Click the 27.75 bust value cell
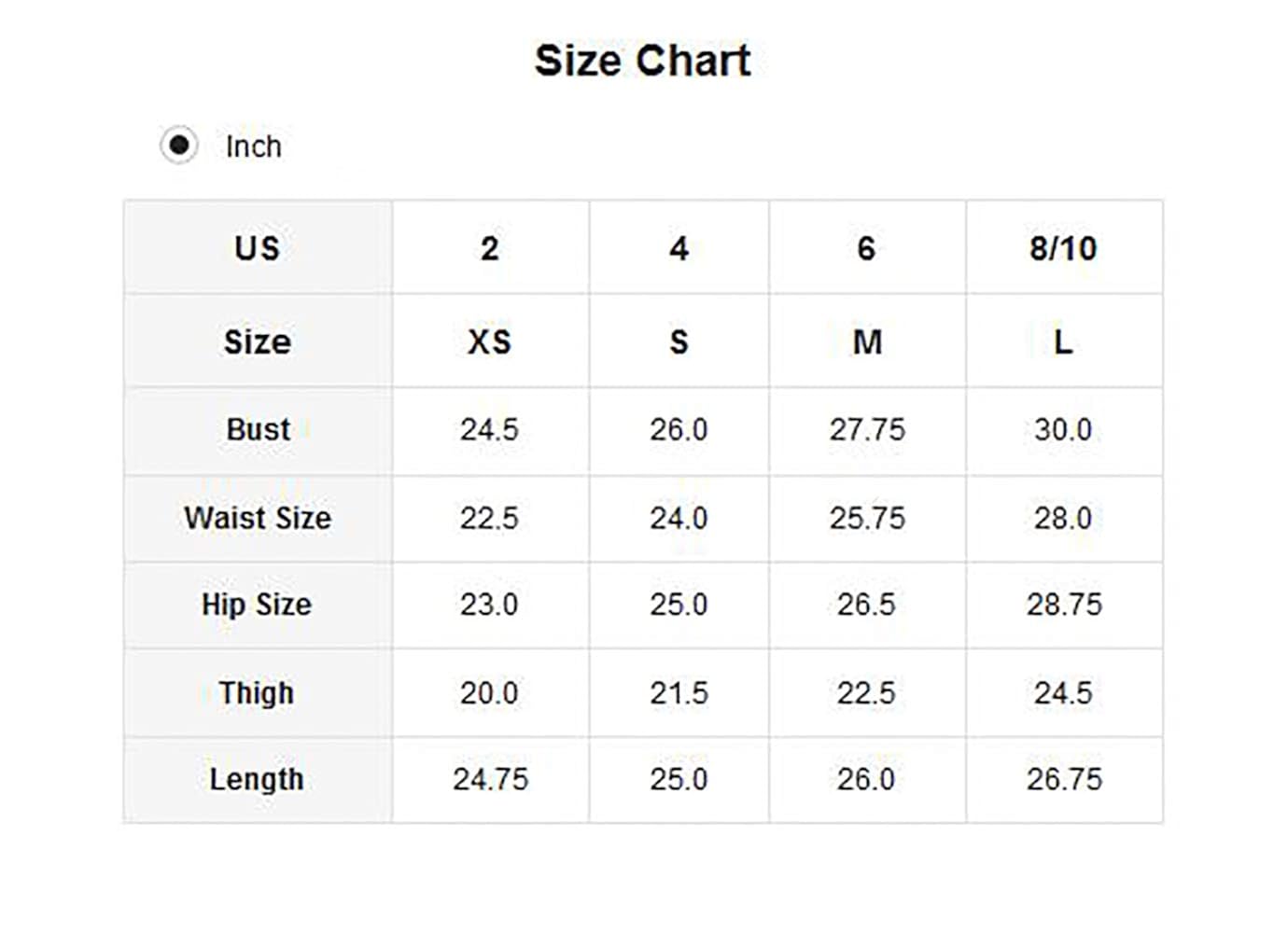 click(867, 429)
